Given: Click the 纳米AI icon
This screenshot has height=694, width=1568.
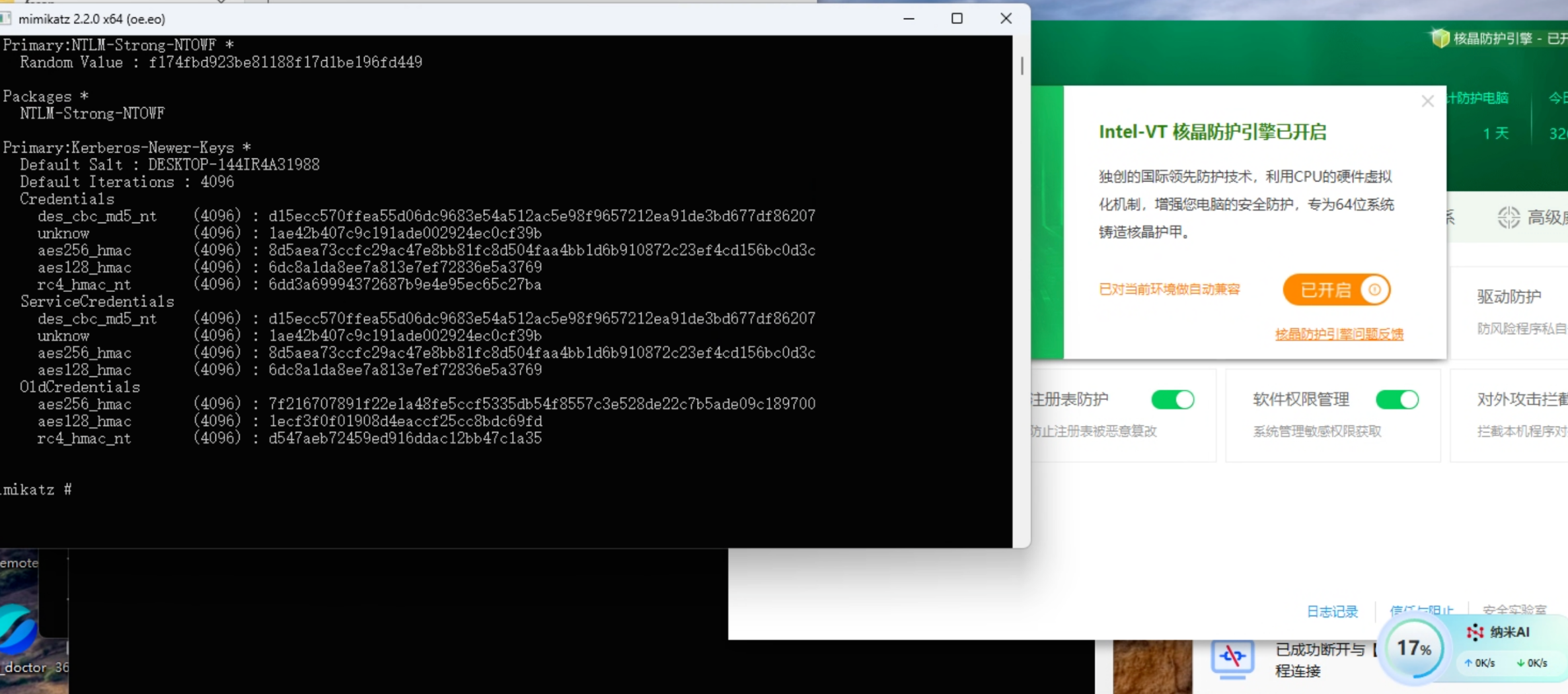Looking at the screenshot, I should click(x=1475, y=632).
